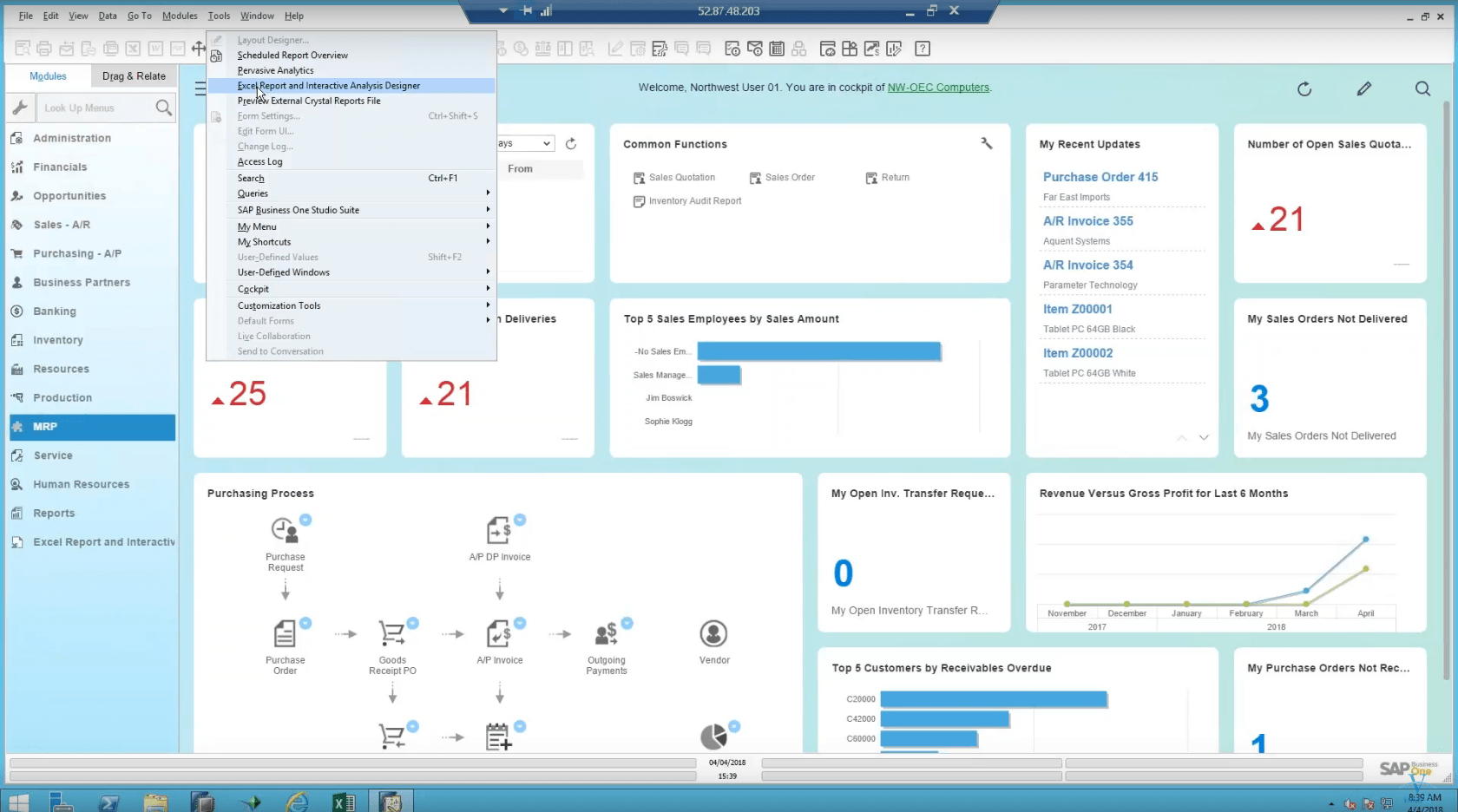Viewport: 1458px width, 812px height.
Task: Open the search magnifier in the top right
Action: tap(1423, 88)
